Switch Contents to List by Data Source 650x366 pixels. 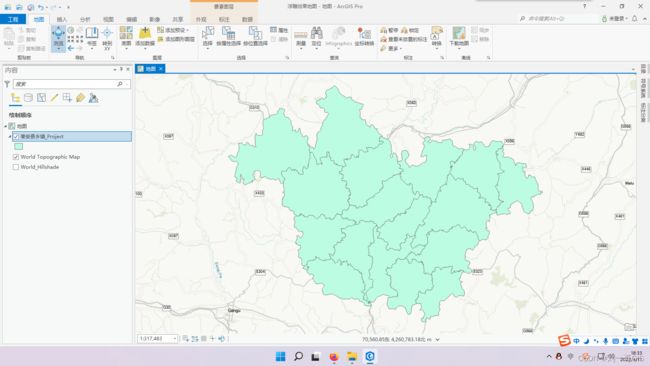(x=28, y=98)
